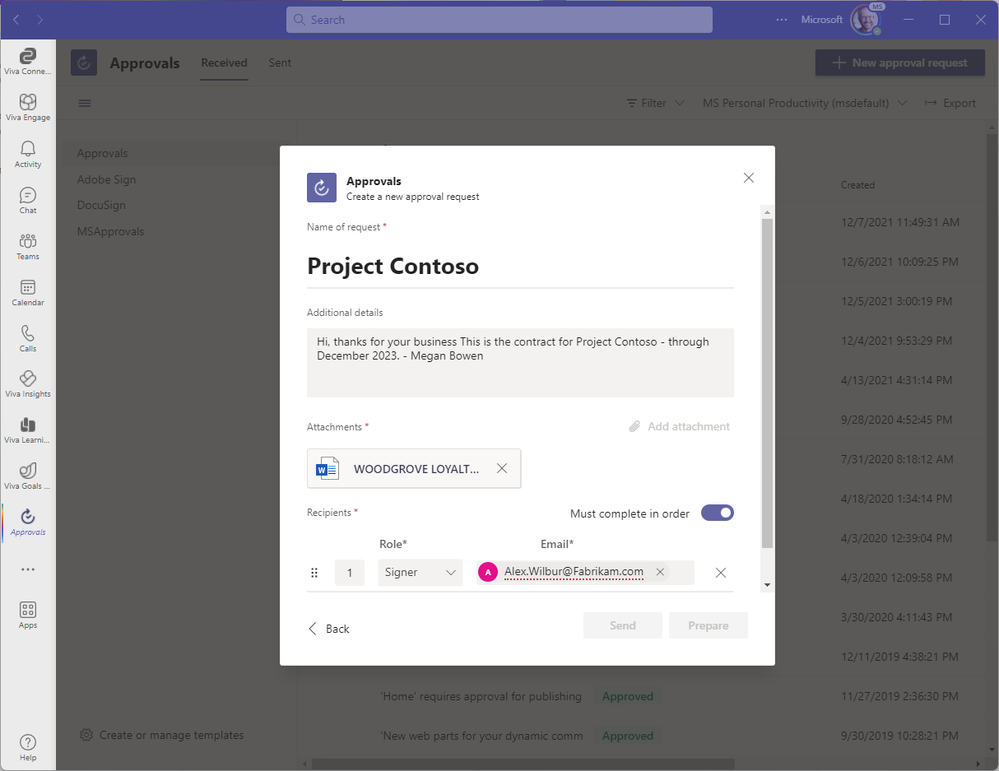Click the dialog scrollbar down arrow

coord(767,585)
